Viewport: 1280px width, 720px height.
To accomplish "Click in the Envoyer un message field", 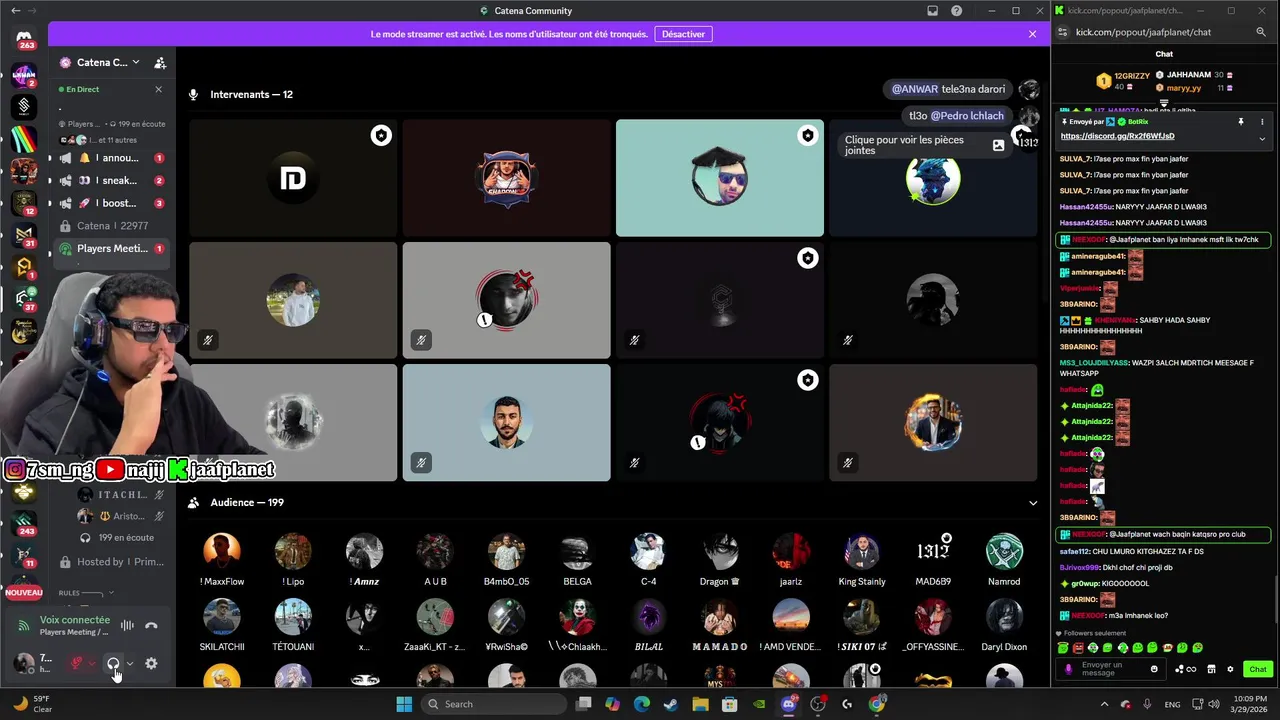I will 1112,669.
